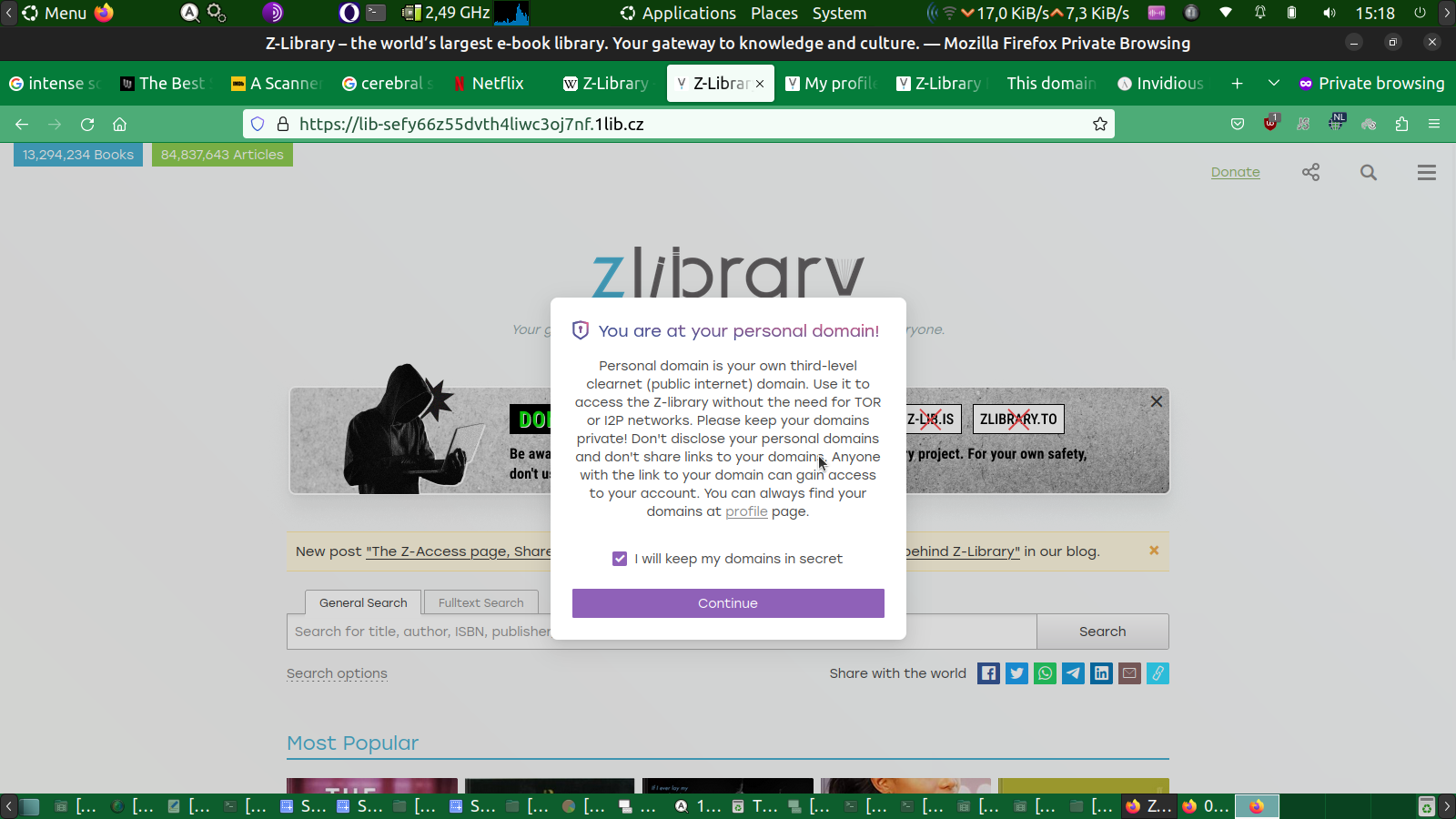Open the power button in top panel
This screenshot has height=819, width=1456.
(x=1420, y=13)
